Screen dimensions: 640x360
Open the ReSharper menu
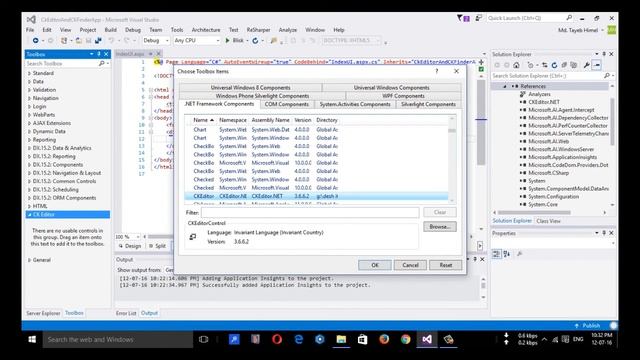[258, 30]
